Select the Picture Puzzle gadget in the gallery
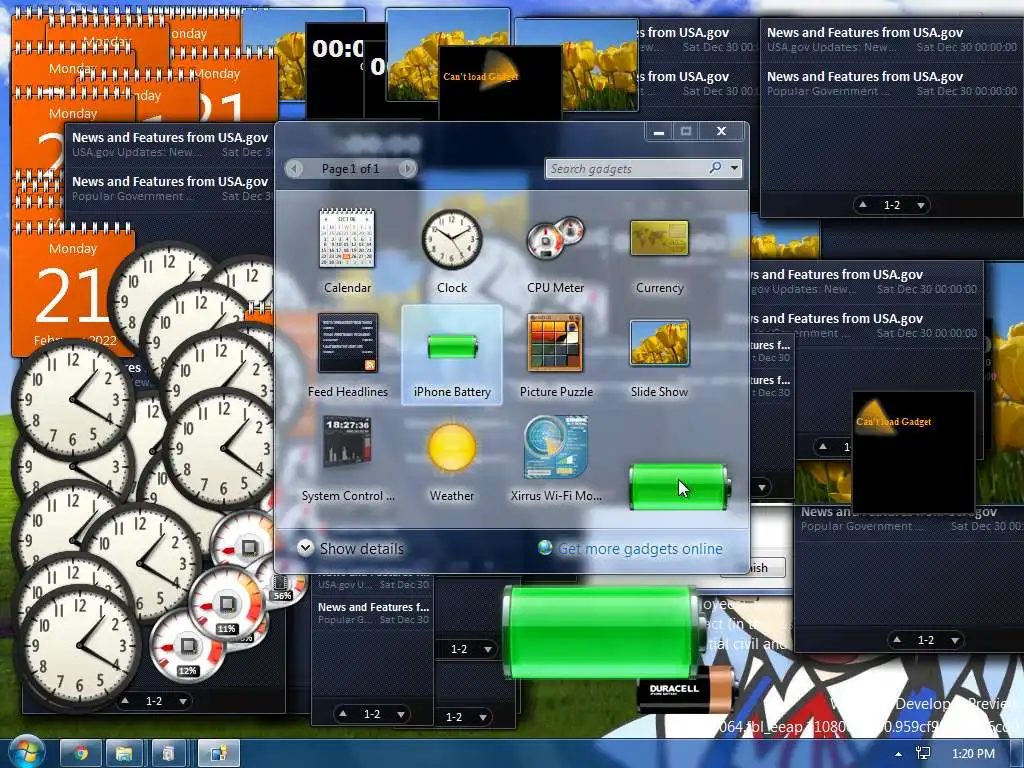Image resolution: width=1024 pixels, height=768 pixels. tap(556, 356)
